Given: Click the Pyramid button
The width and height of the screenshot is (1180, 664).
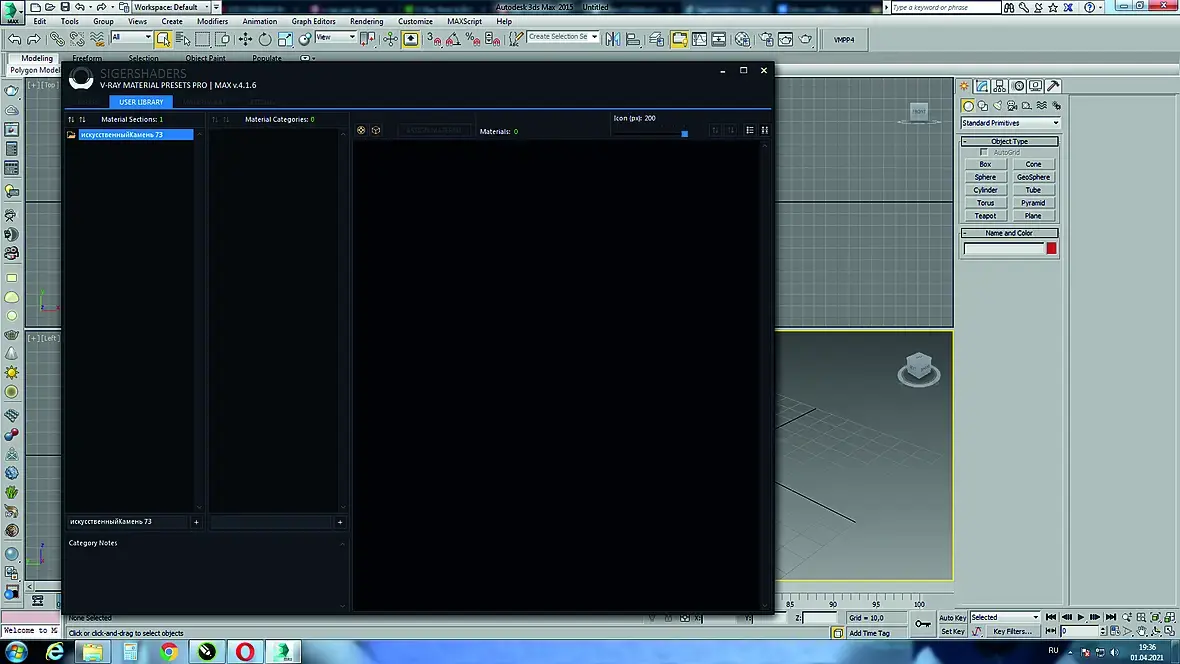Looking at the screenshot, I should click(1033, 203).
